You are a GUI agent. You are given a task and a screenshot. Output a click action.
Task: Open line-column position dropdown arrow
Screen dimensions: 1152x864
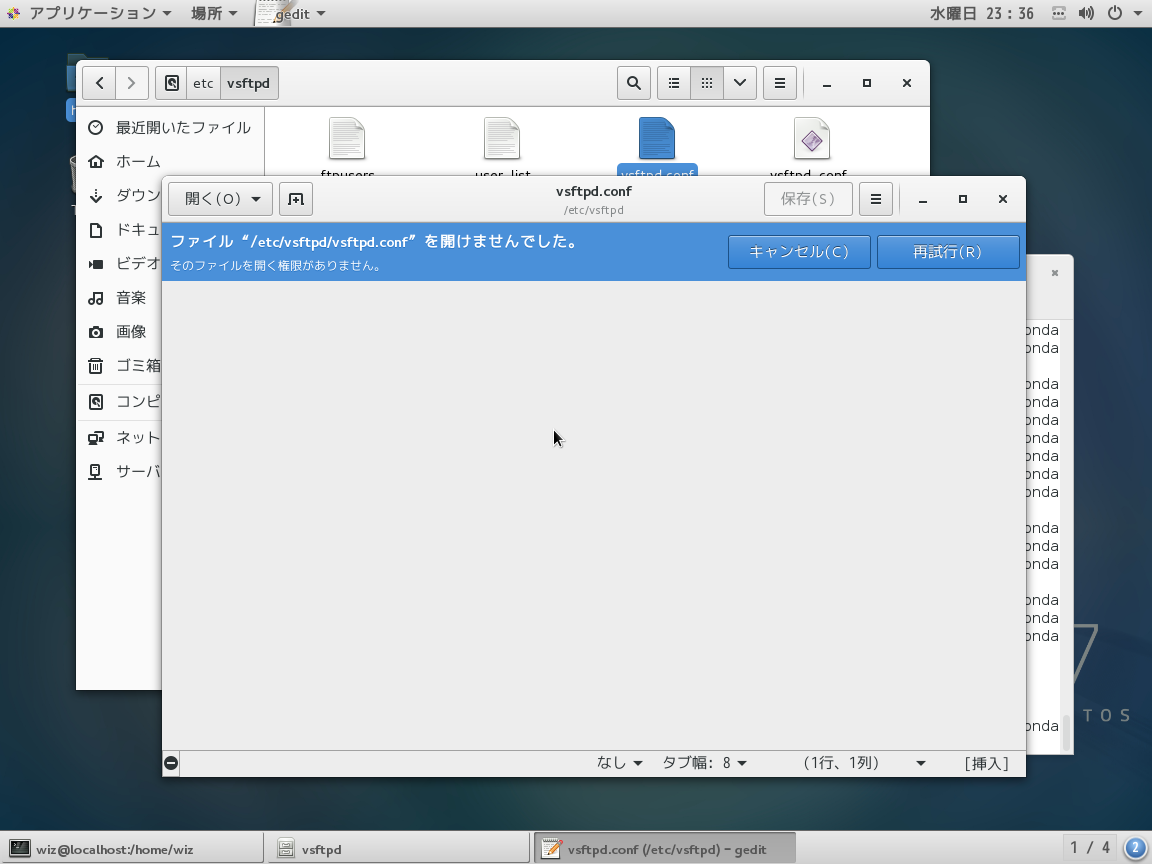[921, 763]
